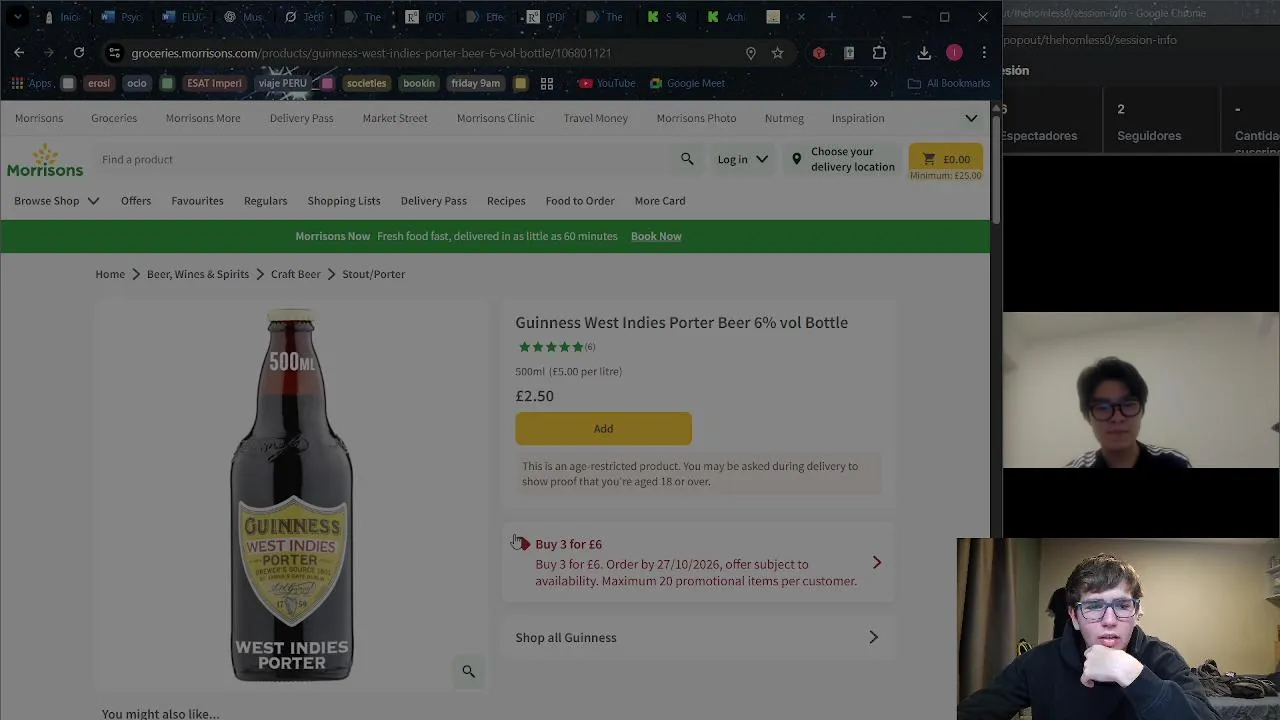Click the red offer tag icon

pos(522,544)
